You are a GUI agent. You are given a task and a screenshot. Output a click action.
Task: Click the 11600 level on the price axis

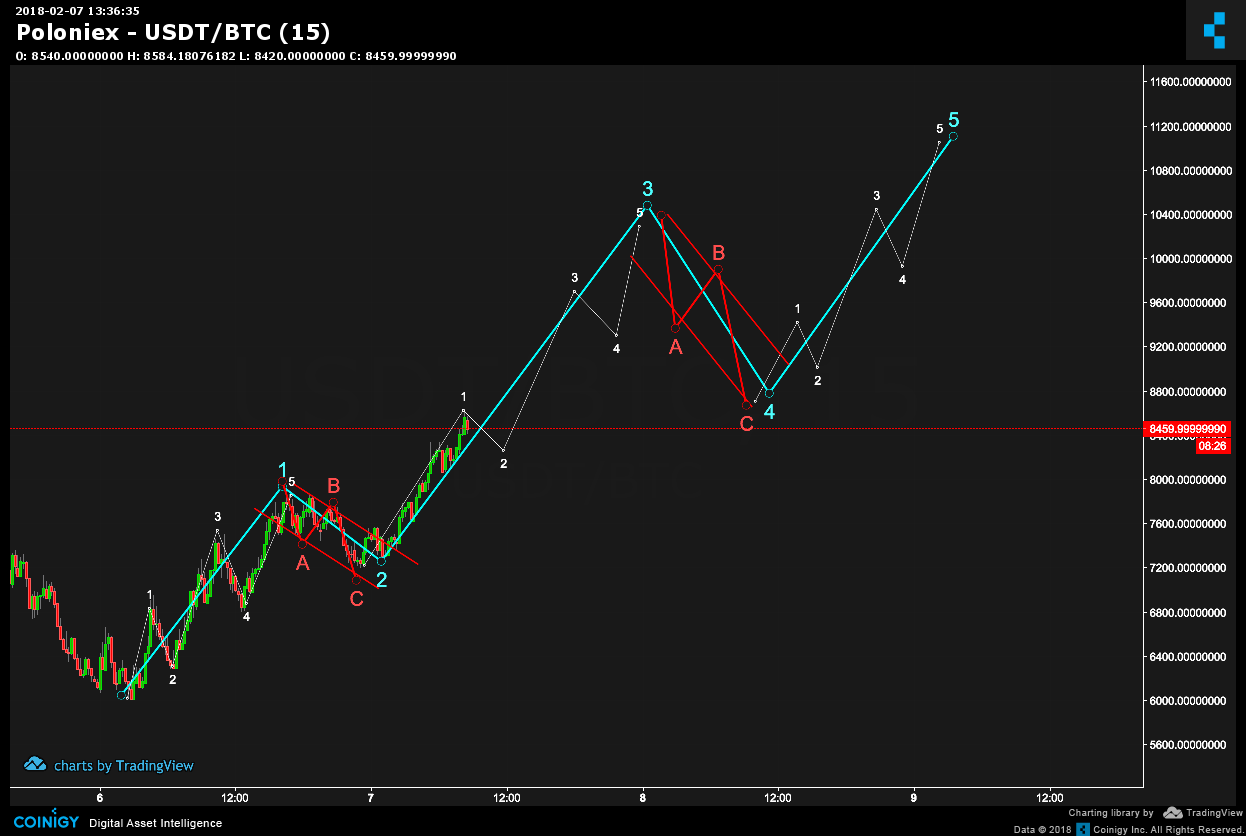(x=1190, y=82)
